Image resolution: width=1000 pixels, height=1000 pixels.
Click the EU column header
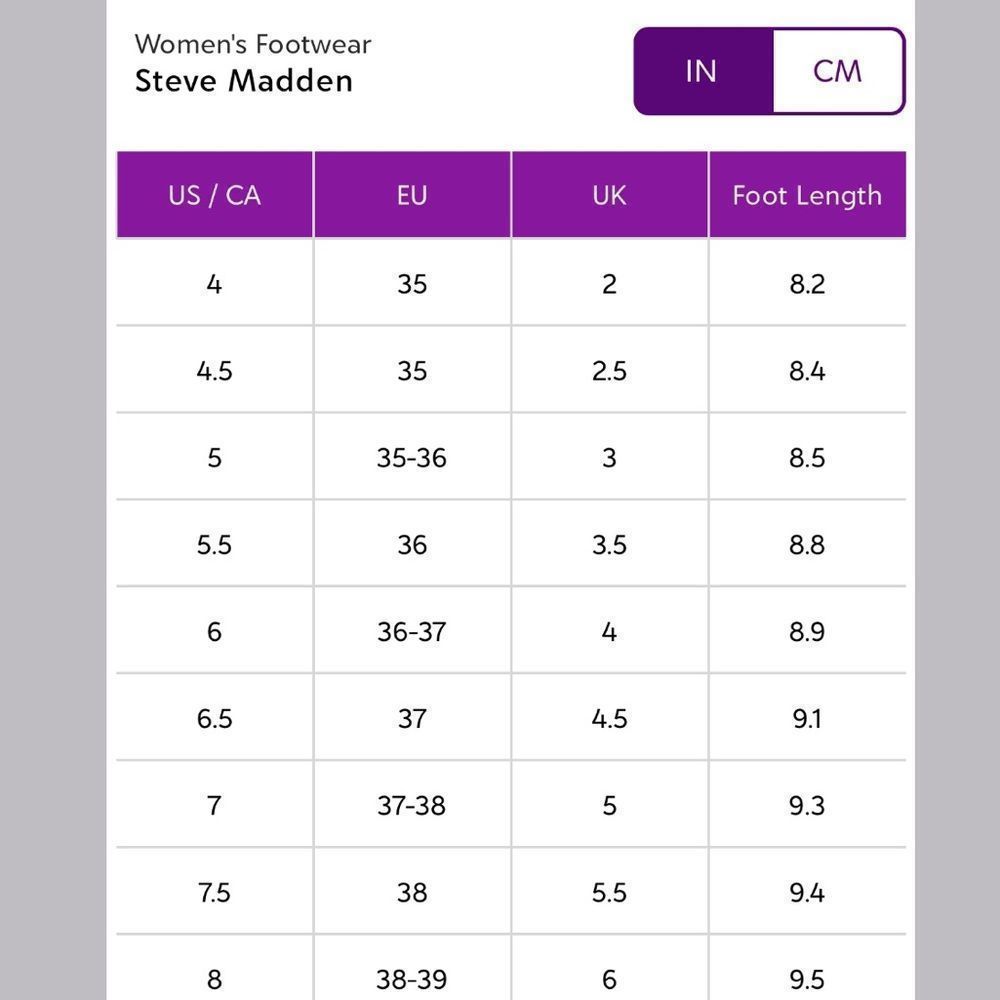[412, 195]
